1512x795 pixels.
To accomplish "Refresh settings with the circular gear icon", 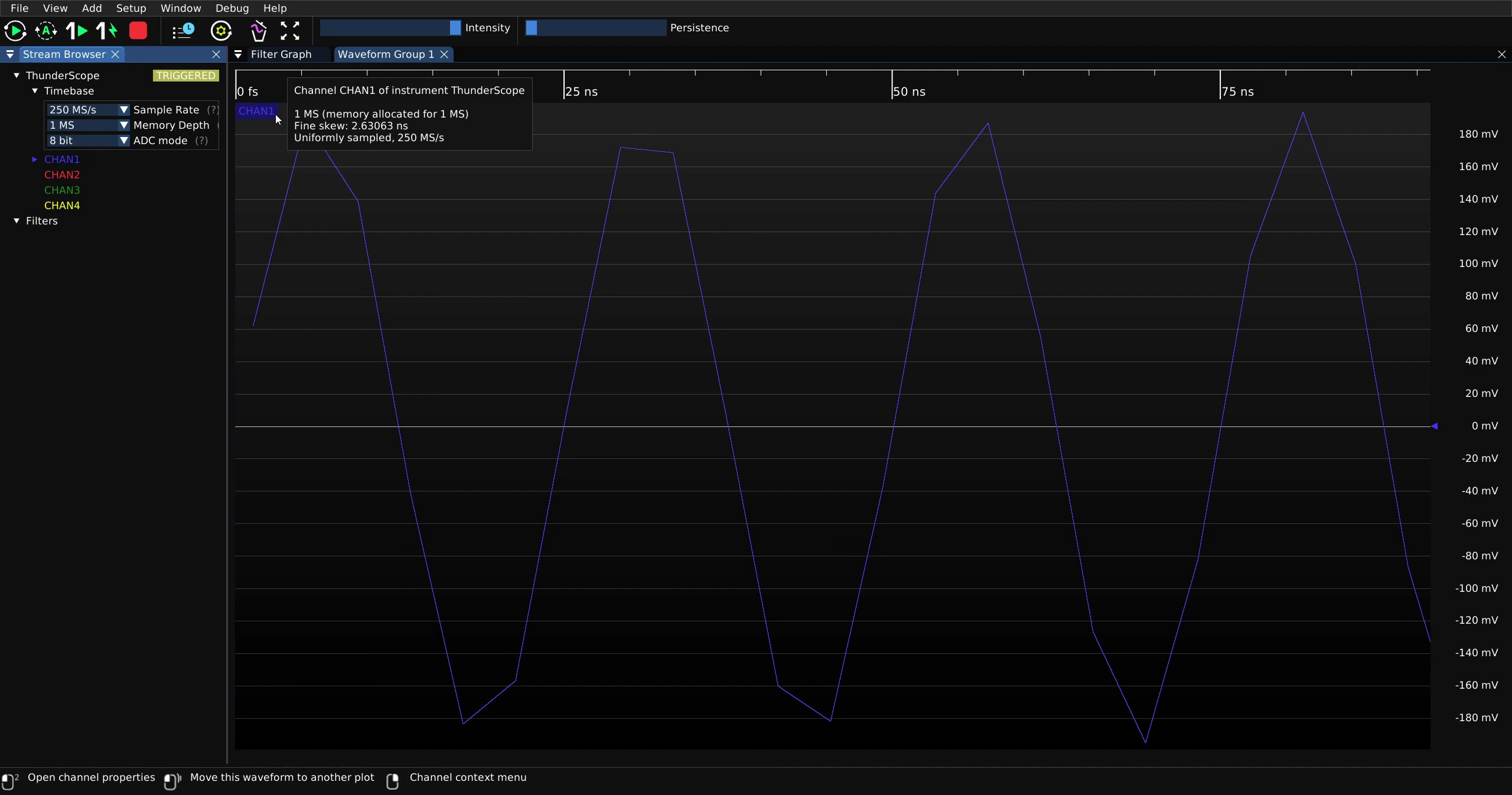I will tap(221, 31).
